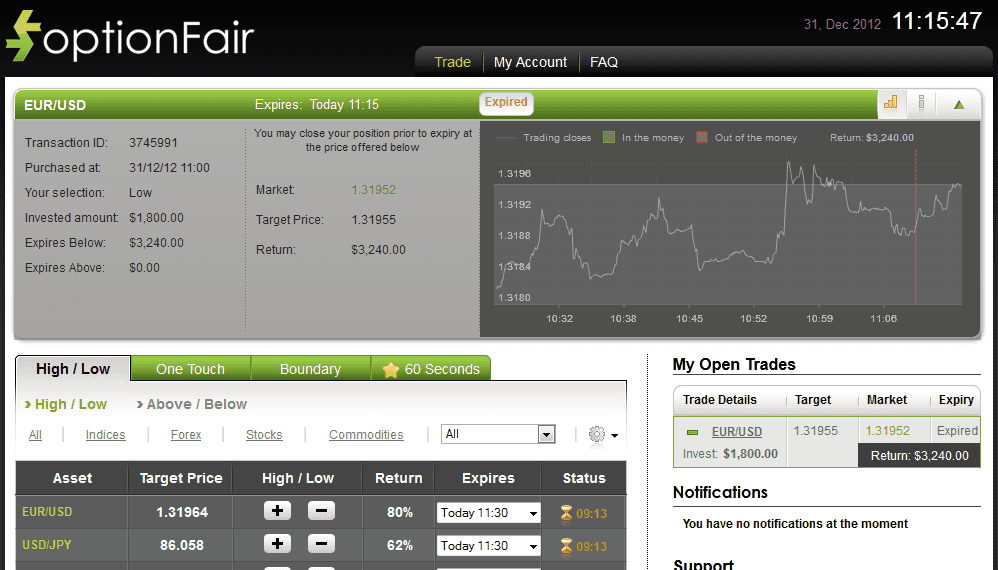Open the My Account menu
The width and height of the screenshot is (998, 570).
530,62
